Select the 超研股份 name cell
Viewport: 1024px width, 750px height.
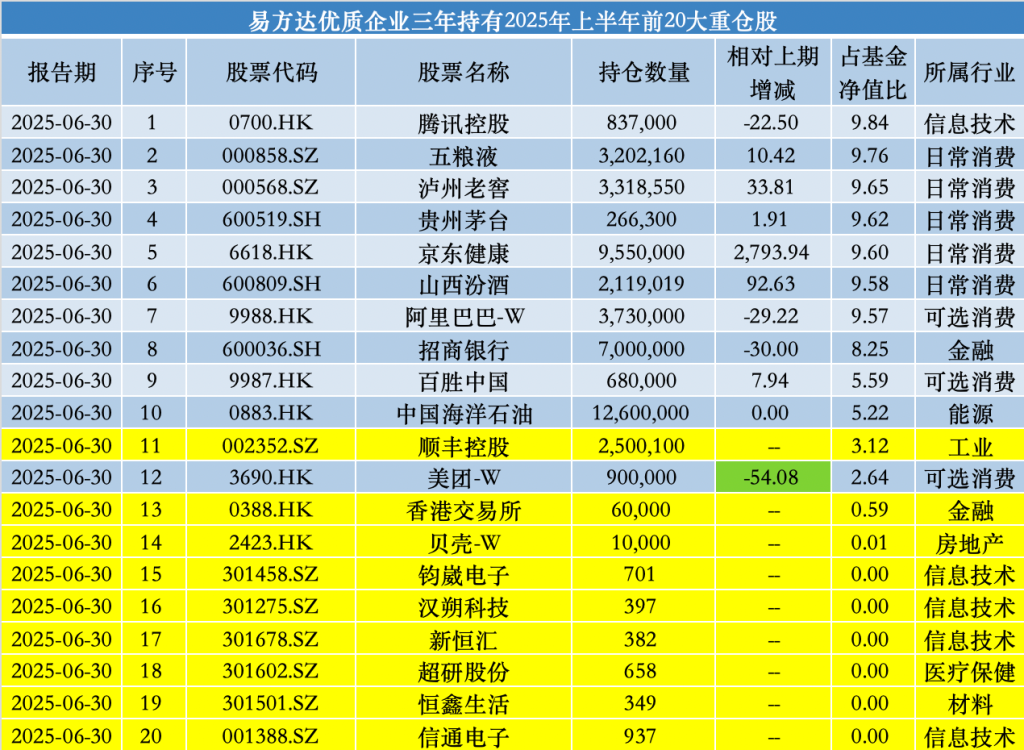(464, 671)
